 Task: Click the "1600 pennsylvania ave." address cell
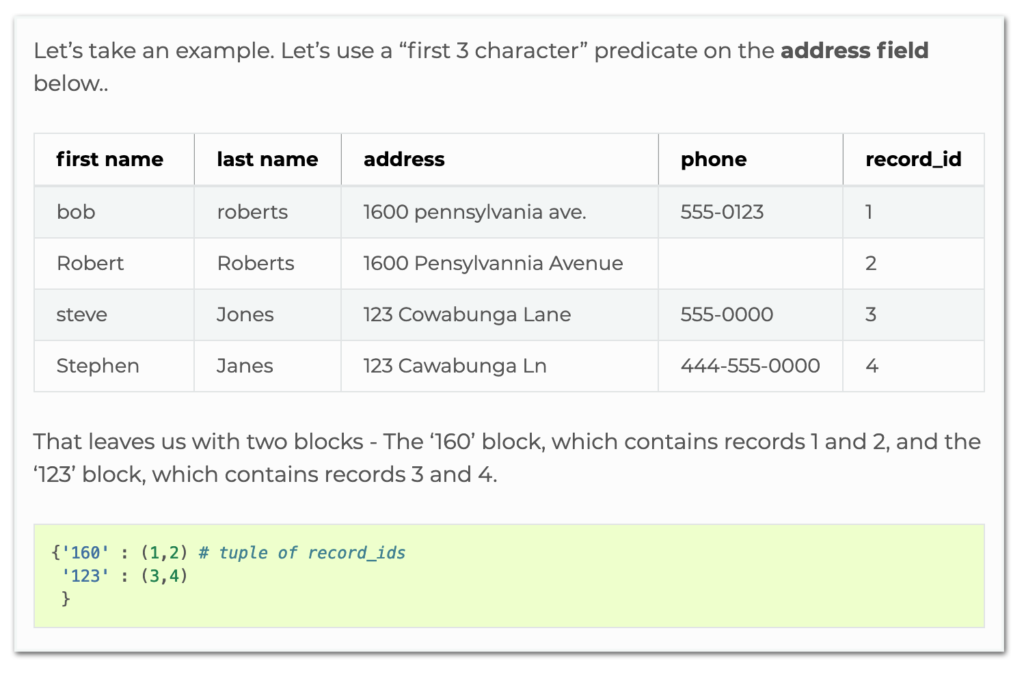pyautogui.click(x=475, y=212)
